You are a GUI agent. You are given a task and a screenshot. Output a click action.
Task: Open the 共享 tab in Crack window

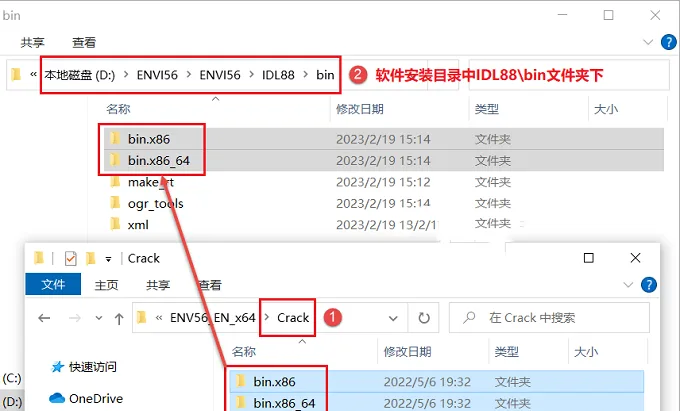pos(158,285)
